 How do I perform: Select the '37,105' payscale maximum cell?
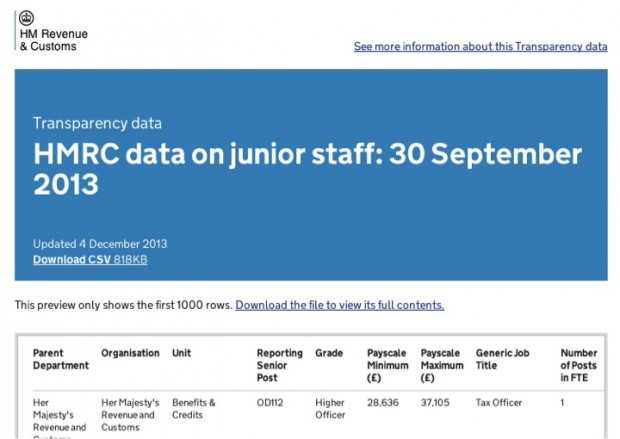pyautogui.click(x=435, y=403)
